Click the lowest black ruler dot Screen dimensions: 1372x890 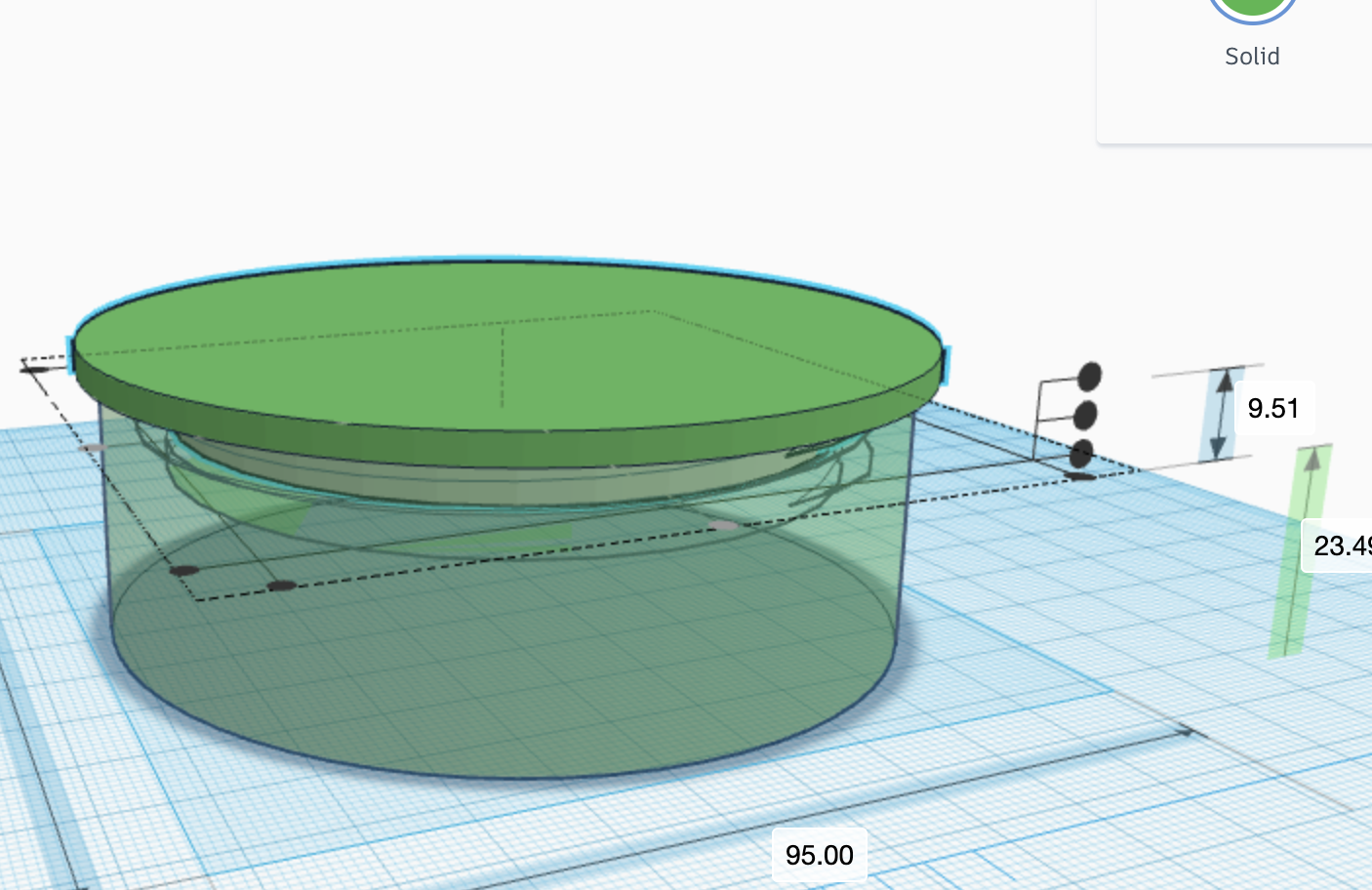(x=1083, y=452)
